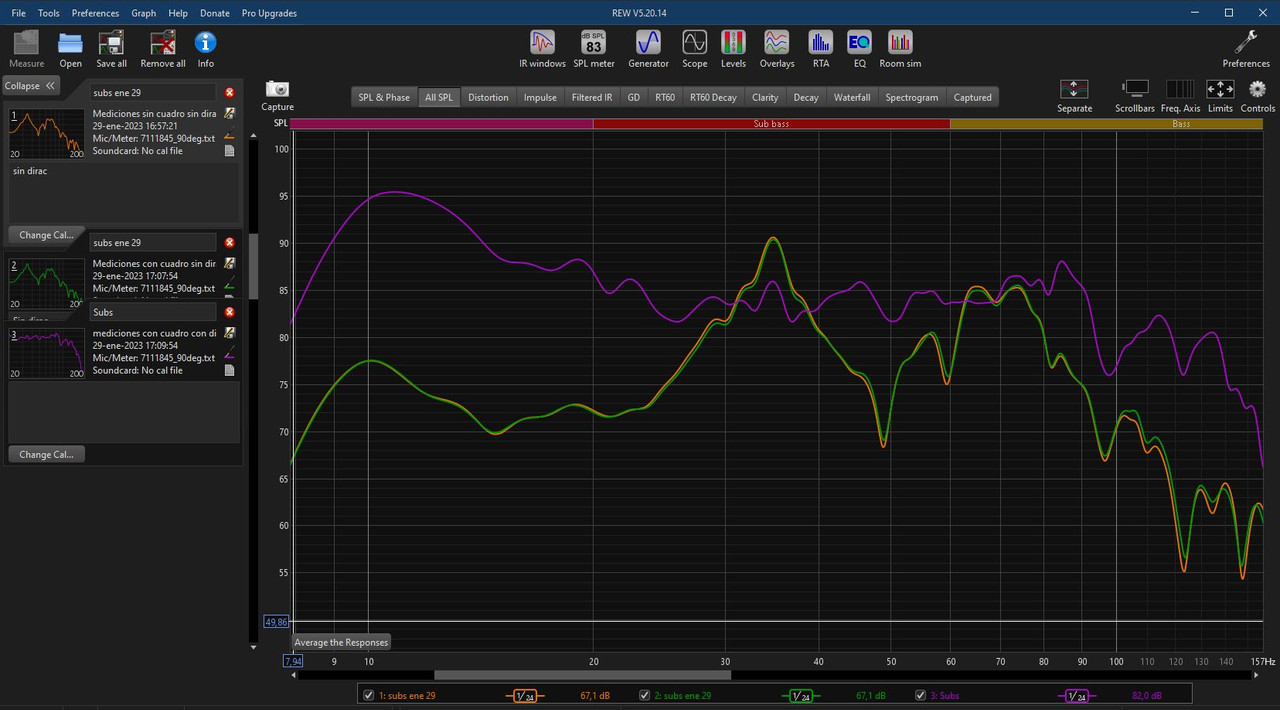Edit first measurement name field
This screenshot has height=710, width=1280.
click(154, 93)
